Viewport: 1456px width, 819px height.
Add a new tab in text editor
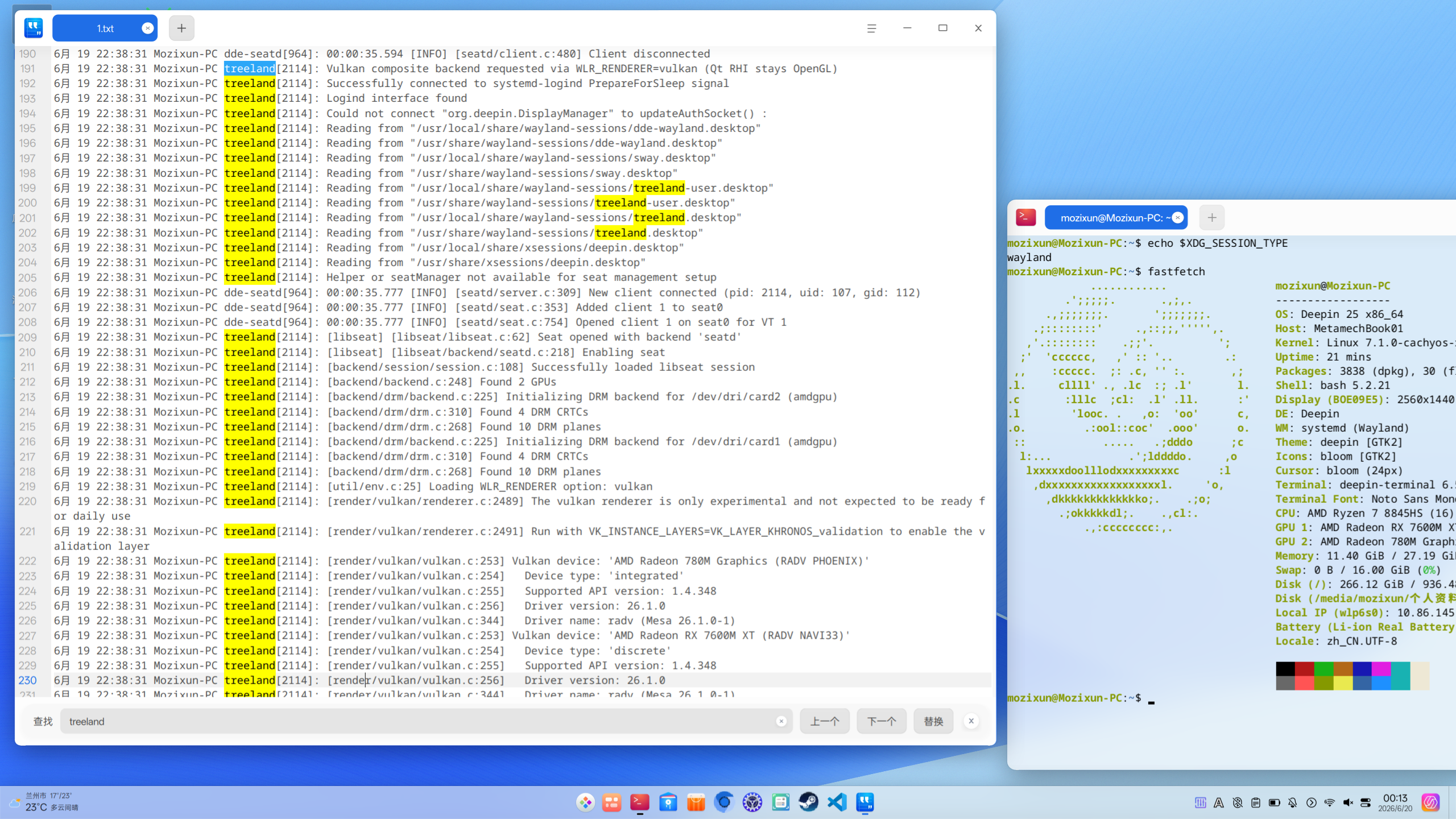[x=181, y=28]
